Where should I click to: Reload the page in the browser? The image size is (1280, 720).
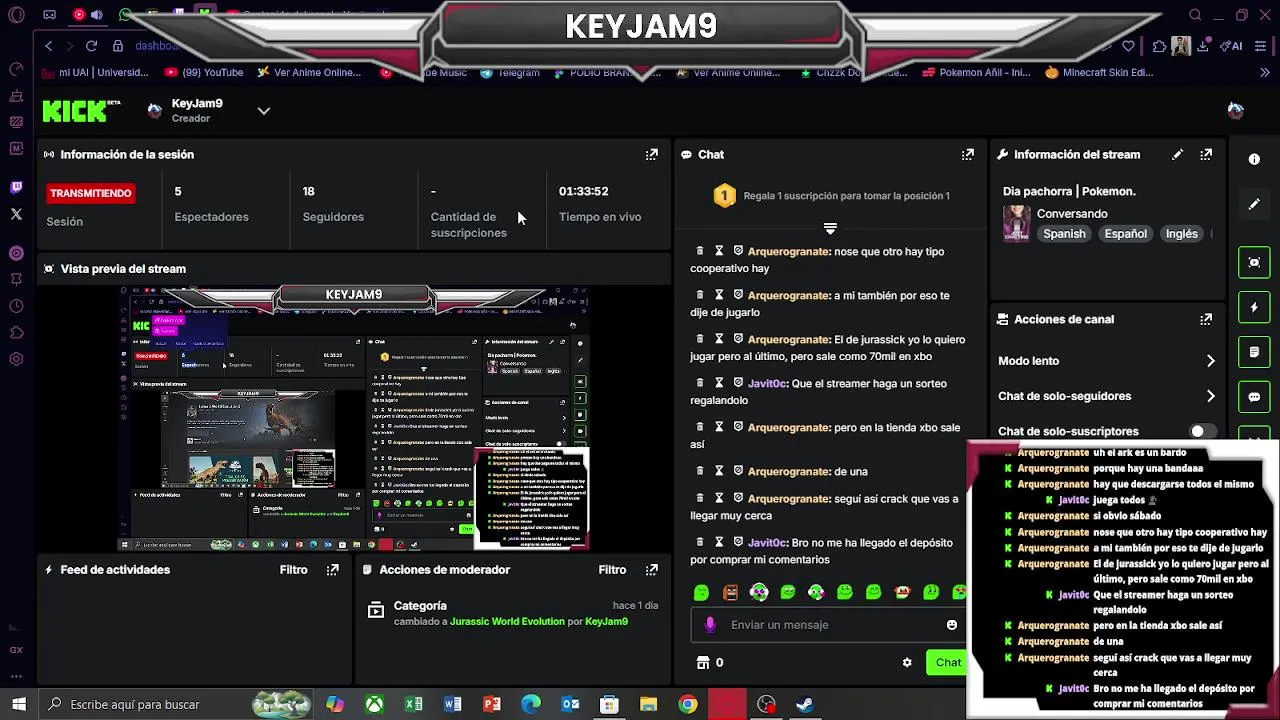click(91, 46)
